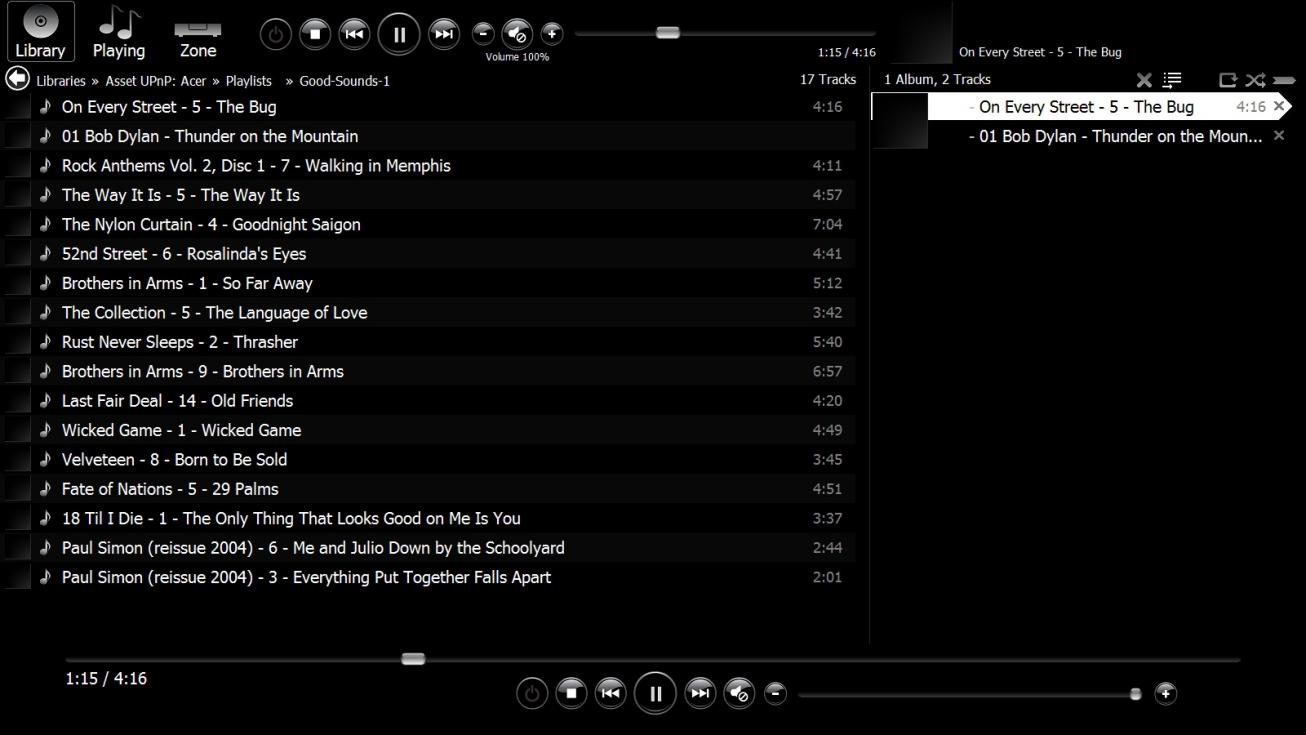Mute audio using the top mute button
Viewport: 1306px width, 735px height.
tap(517, 34)
